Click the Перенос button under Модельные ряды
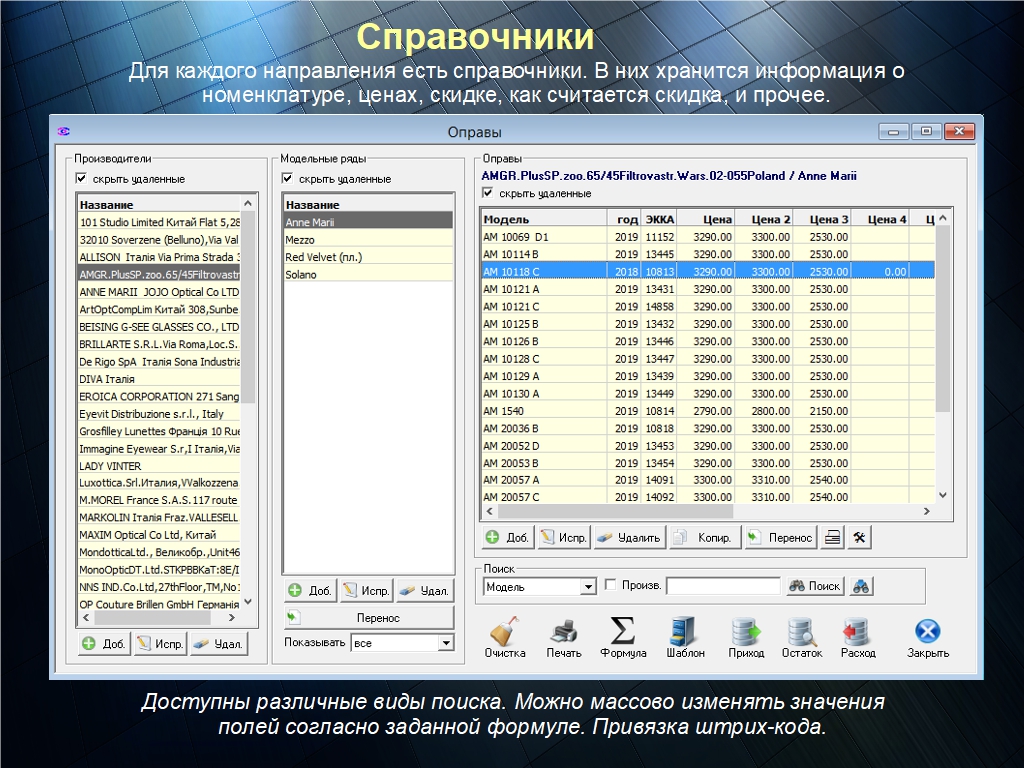The image size is (1024, 768). [x=368, y=618]
